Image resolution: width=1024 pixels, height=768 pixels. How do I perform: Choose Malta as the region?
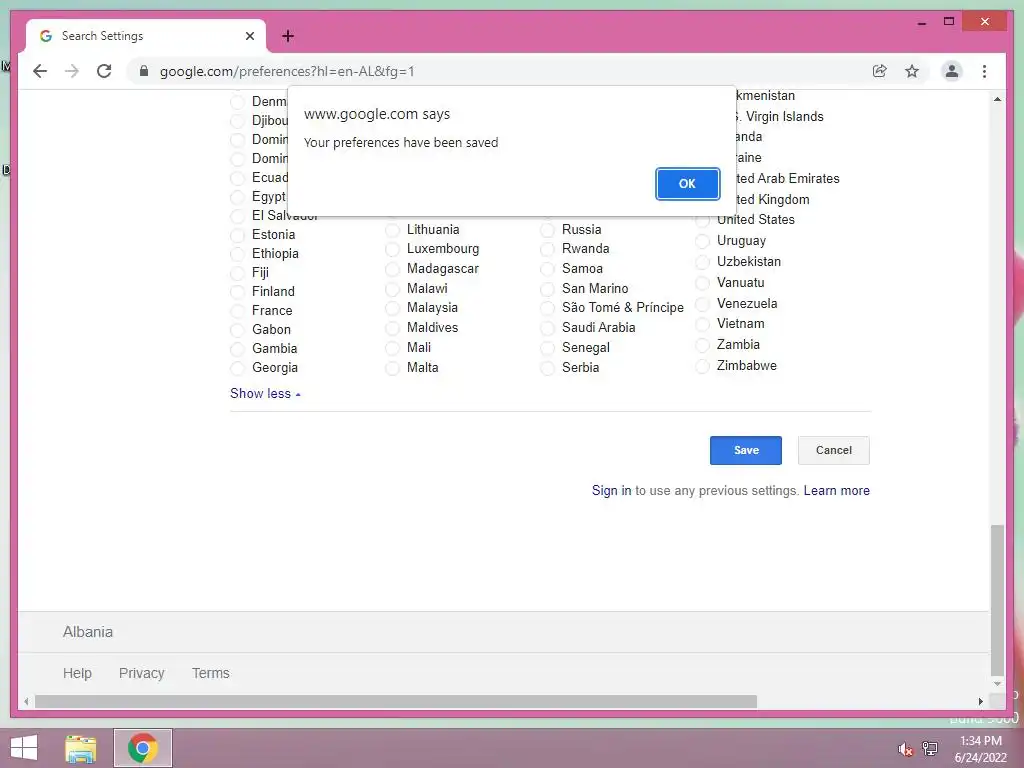click(392, 368)
